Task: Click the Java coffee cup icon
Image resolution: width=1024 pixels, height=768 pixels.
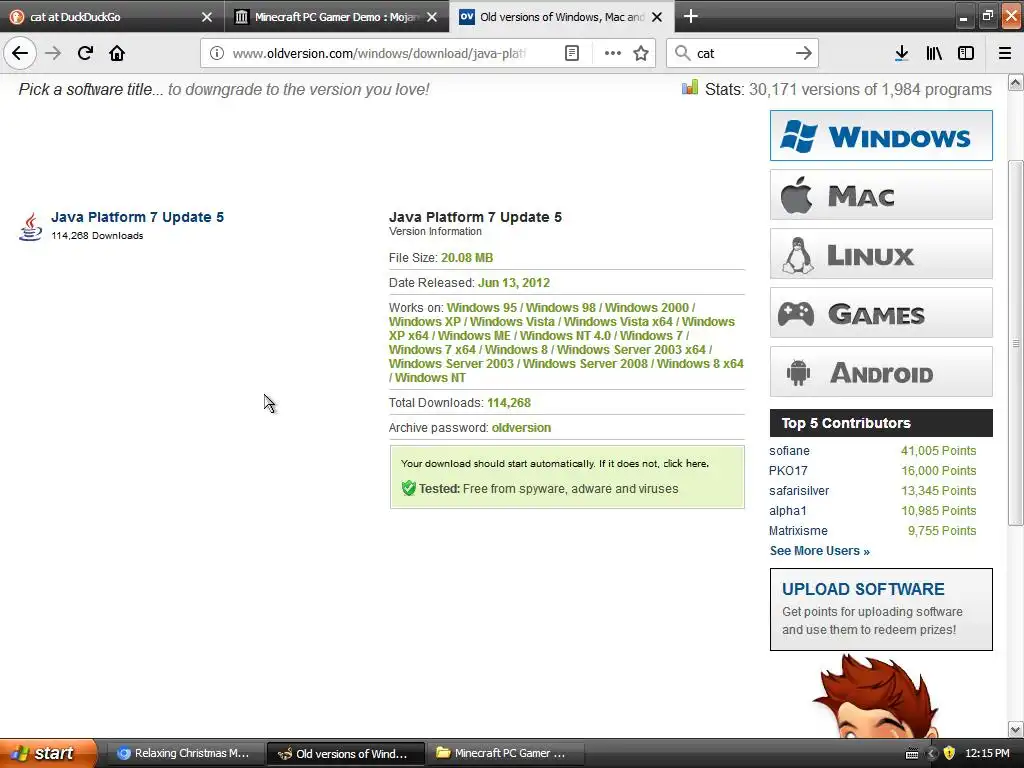Action: pyautogui.click(x=30, y=227)
